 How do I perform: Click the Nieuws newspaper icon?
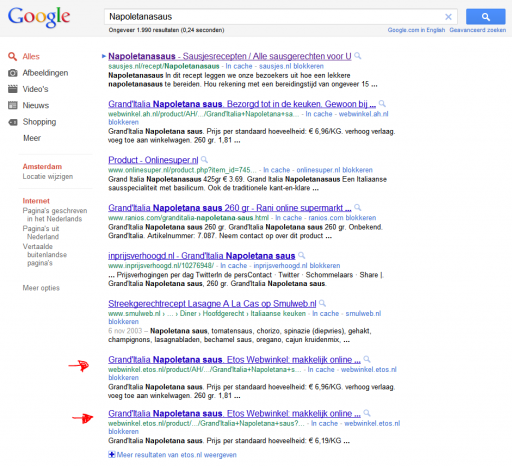[x=13, y=105]
